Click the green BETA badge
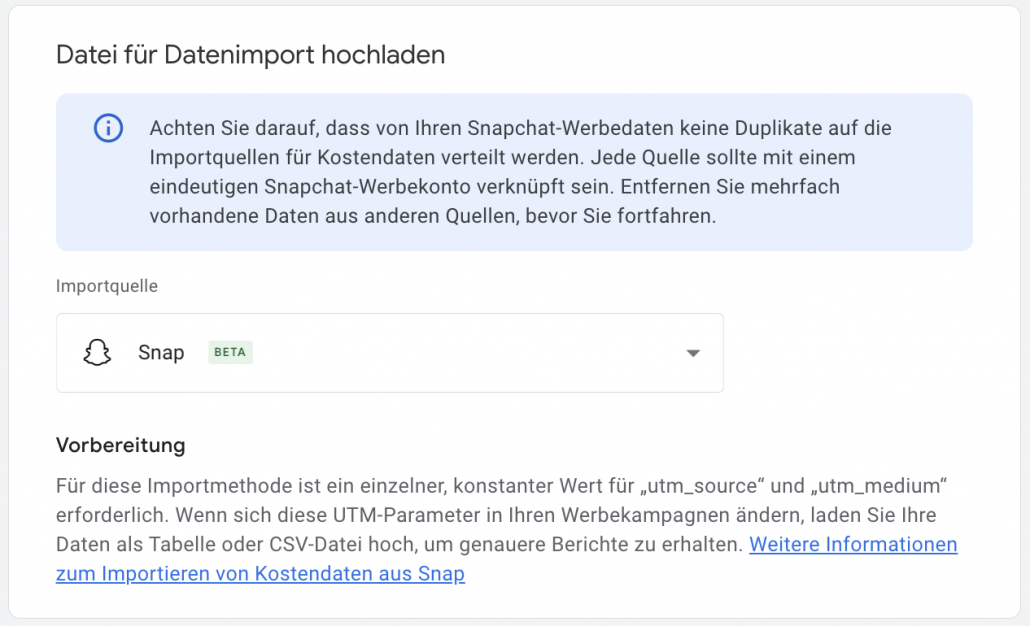Screen dimensions: 1030x626 (x=230, y=353)
